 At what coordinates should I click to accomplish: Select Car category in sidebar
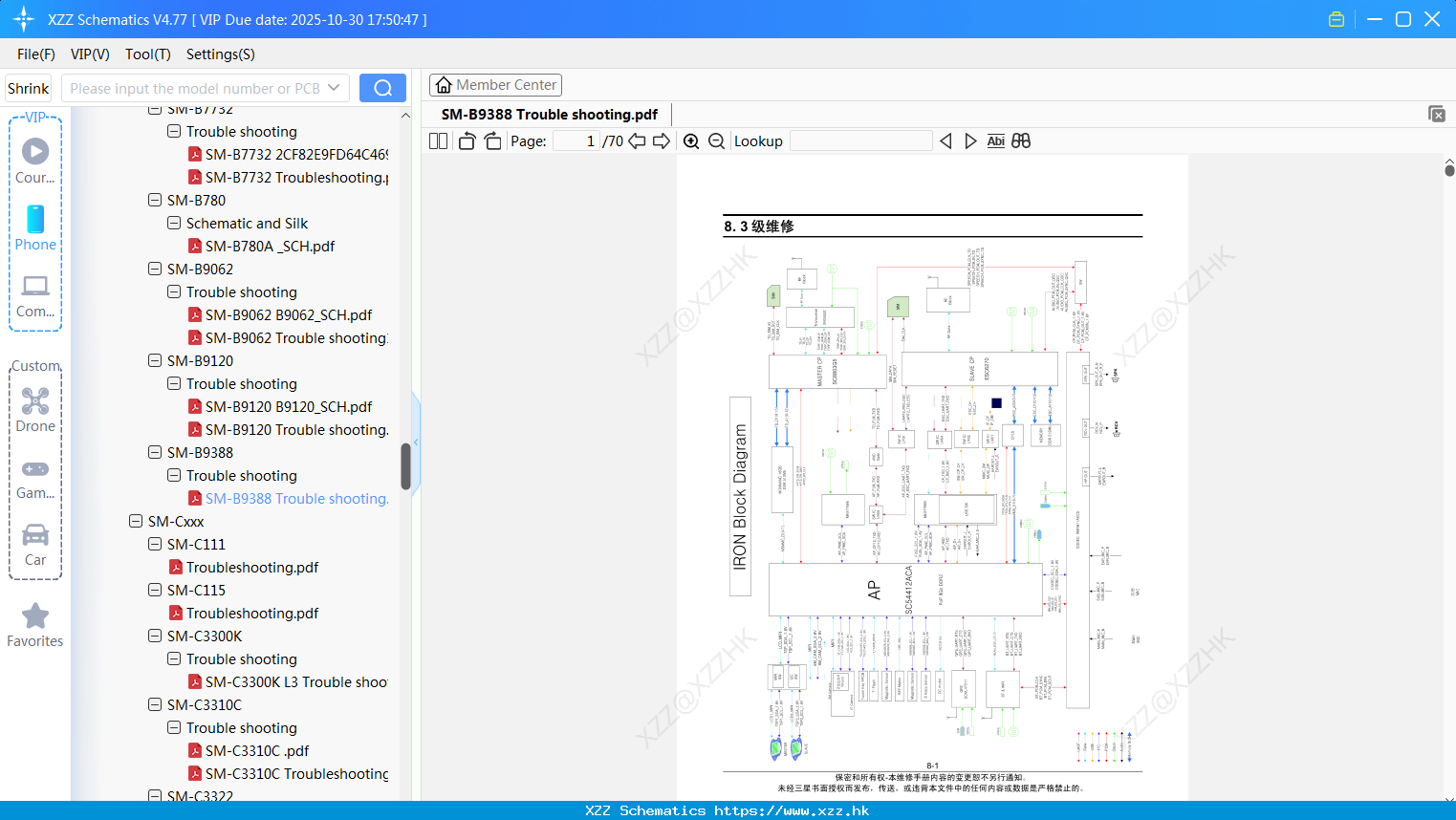[35, 545]
